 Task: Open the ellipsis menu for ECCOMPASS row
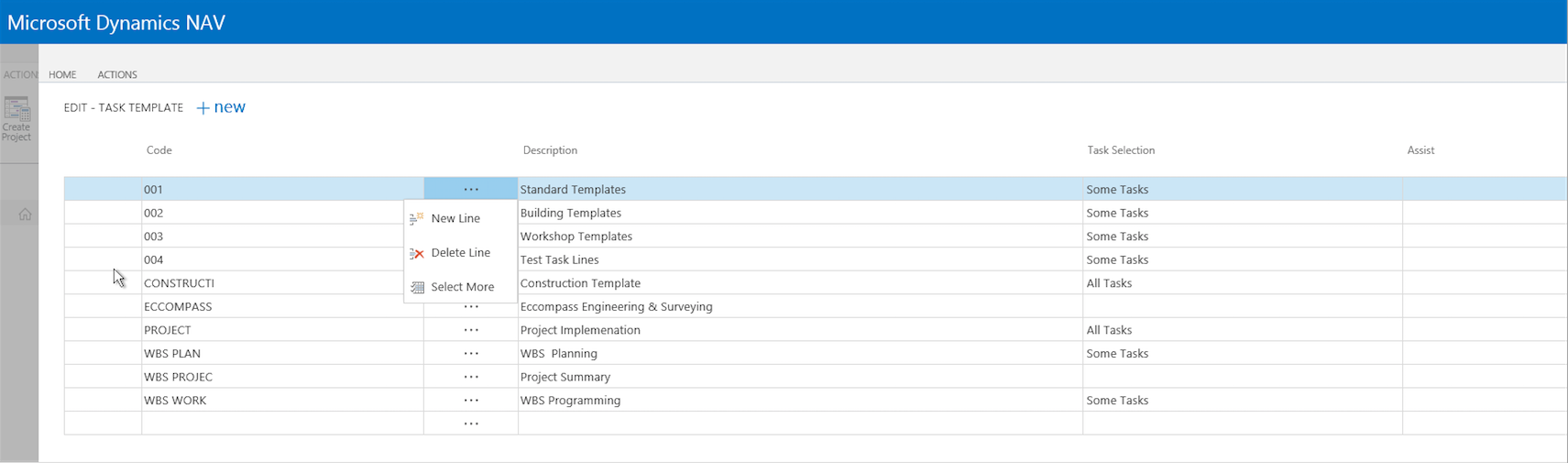coord(471,306)
